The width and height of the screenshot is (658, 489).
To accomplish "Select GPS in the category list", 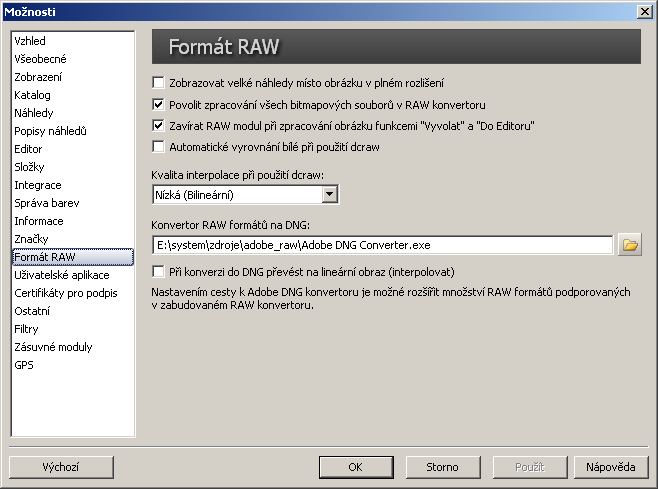I will (24, 365).
